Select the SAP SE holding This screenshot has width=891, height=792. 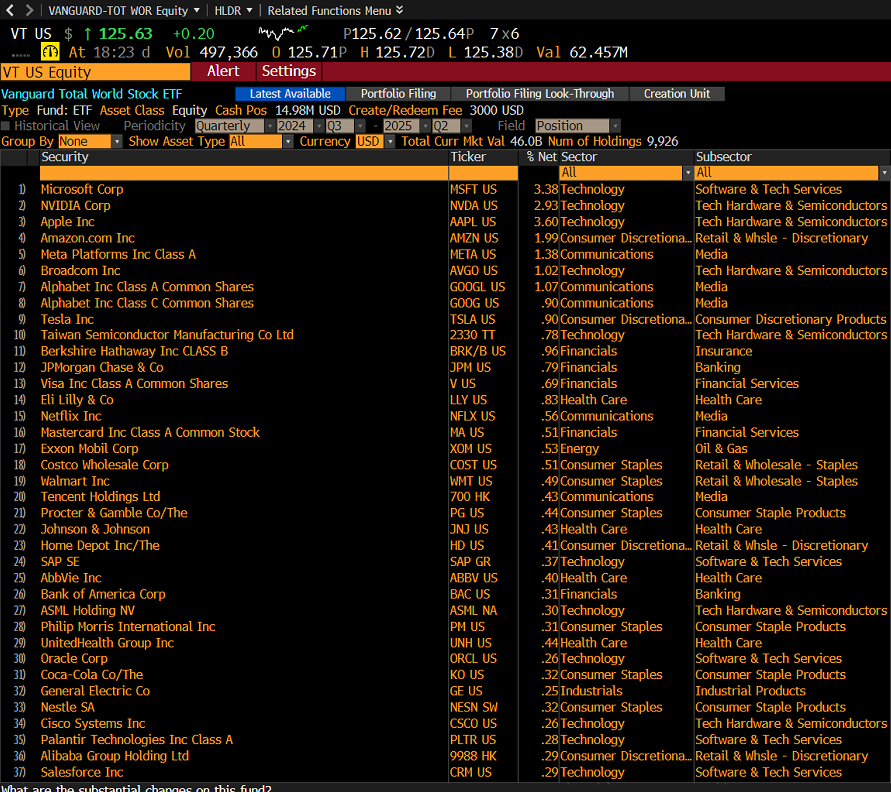click(60, 561)
